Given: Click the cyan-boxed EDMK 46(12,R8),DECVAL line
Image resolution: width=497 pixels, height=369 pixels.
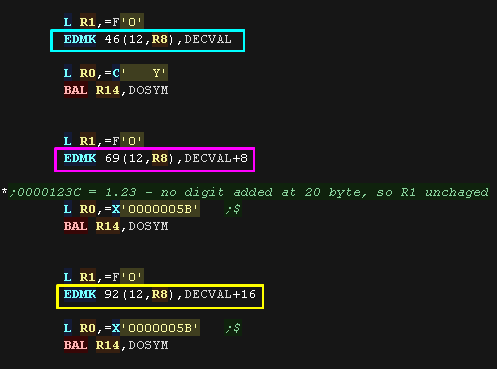Looking at the screenshot, I should (x=148, y=40).
